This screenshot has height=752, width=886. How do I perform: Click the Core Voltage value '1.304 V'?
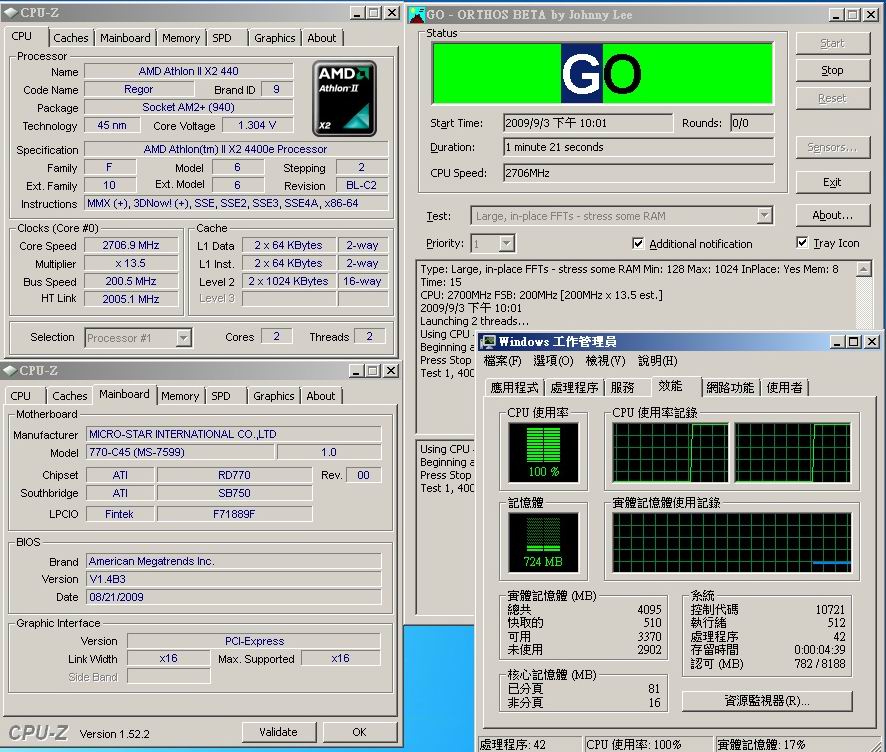pos(257,125)
